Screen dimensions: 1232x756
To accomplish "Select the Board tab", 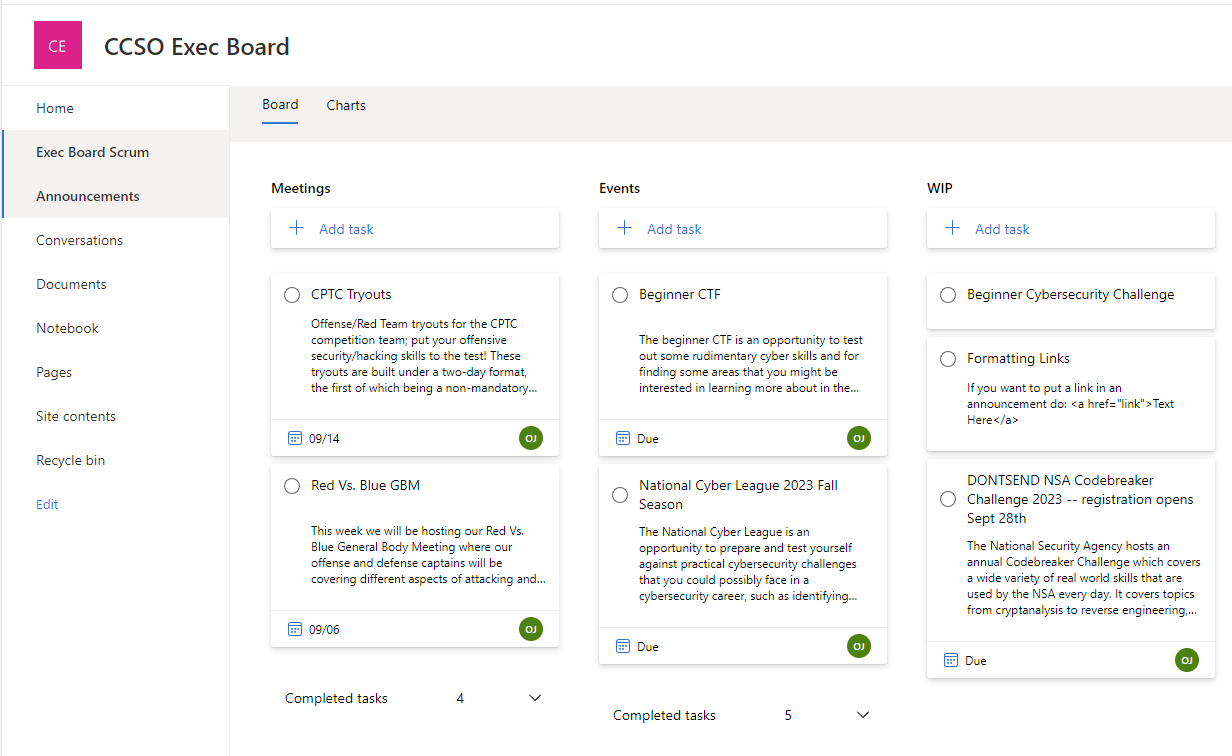I will (280, 104).
